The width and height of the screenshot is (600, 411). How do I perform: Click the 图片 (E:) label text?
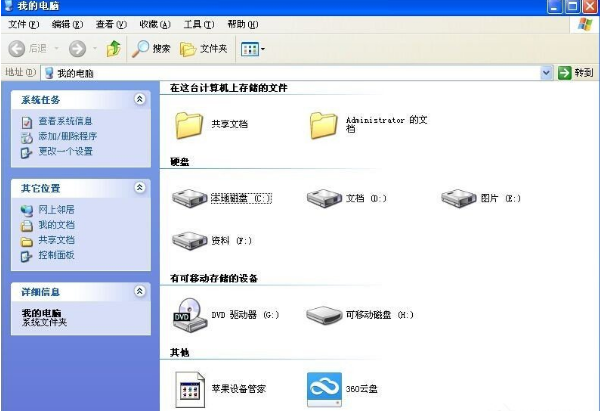point(501,198)
